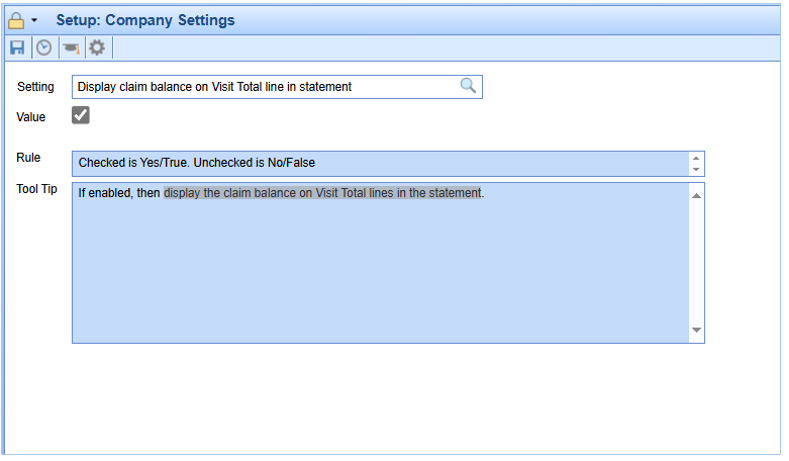The height and width of the screenshot is (461, 789).
Task: Click the padlock icon in the title bar
Action: click(16, 21)
